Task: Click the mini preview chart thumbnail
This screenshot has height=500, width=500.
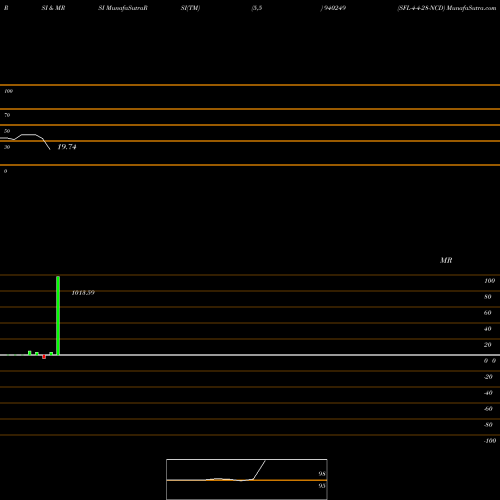Action: click(247, 479)
